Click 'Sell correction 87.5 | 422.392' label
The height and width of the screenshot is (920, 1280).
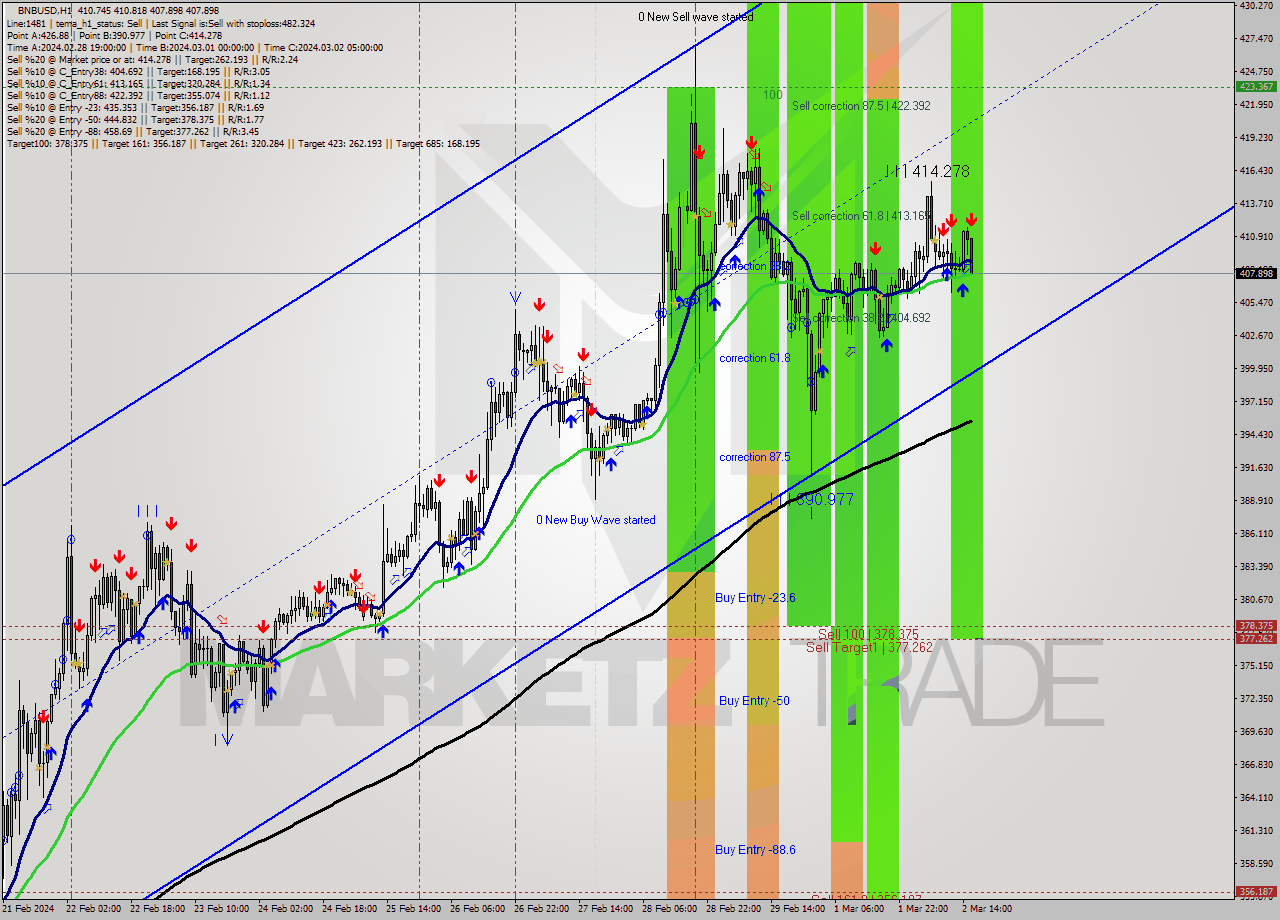[x=861, y=106]
